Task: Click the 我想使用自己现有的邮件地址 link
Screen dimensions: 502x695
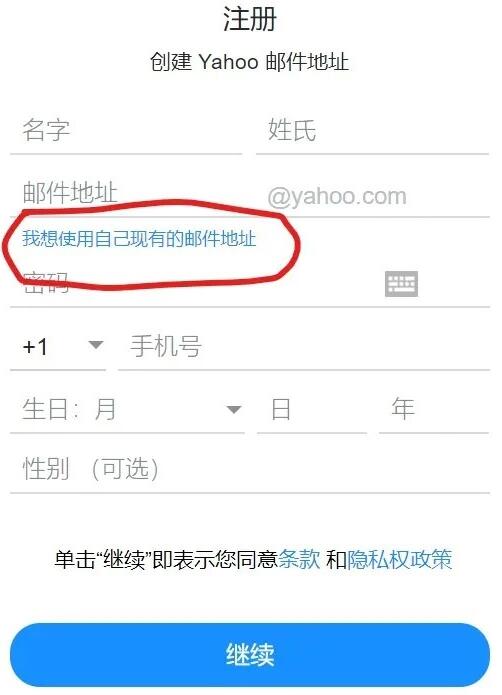Action: click(x=139, y=238)
